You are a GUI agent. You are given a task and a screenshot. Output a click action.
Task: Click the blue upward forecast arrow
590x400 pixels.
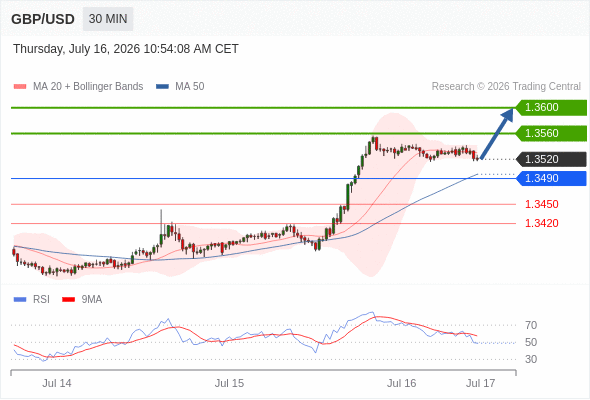pos(497,134)
